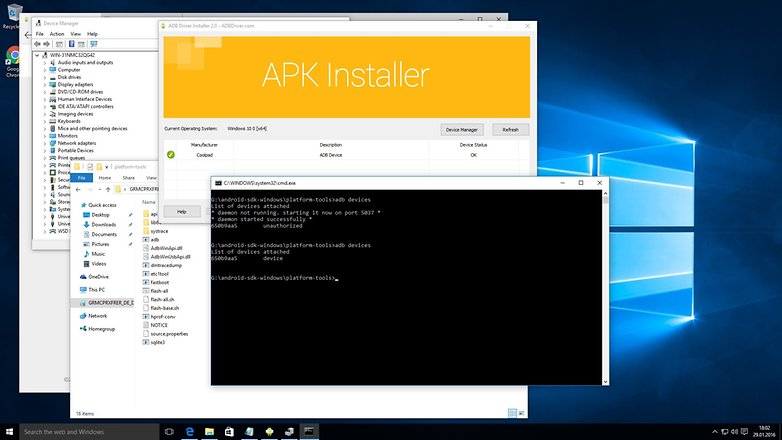Open the Help menu in Device Manager
Screen dimensions: 782x440
click(92, 34)
